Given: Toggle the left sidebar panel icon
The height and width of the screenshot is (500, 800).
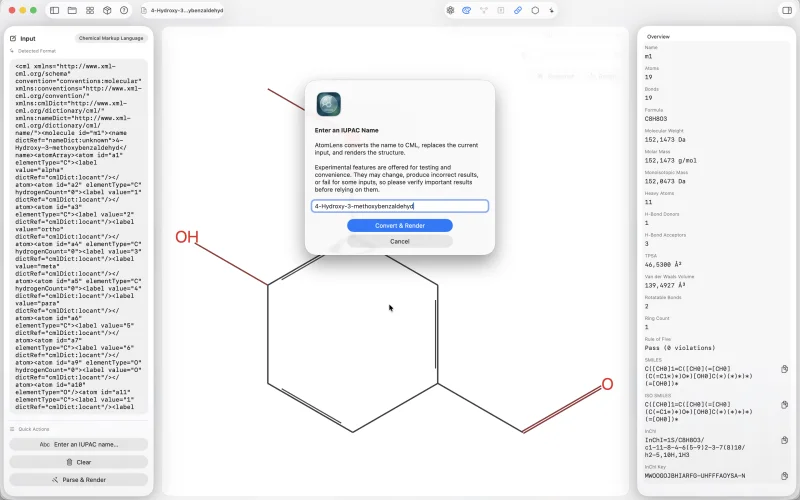Looking at the screenshot, I should coord(55,10).
